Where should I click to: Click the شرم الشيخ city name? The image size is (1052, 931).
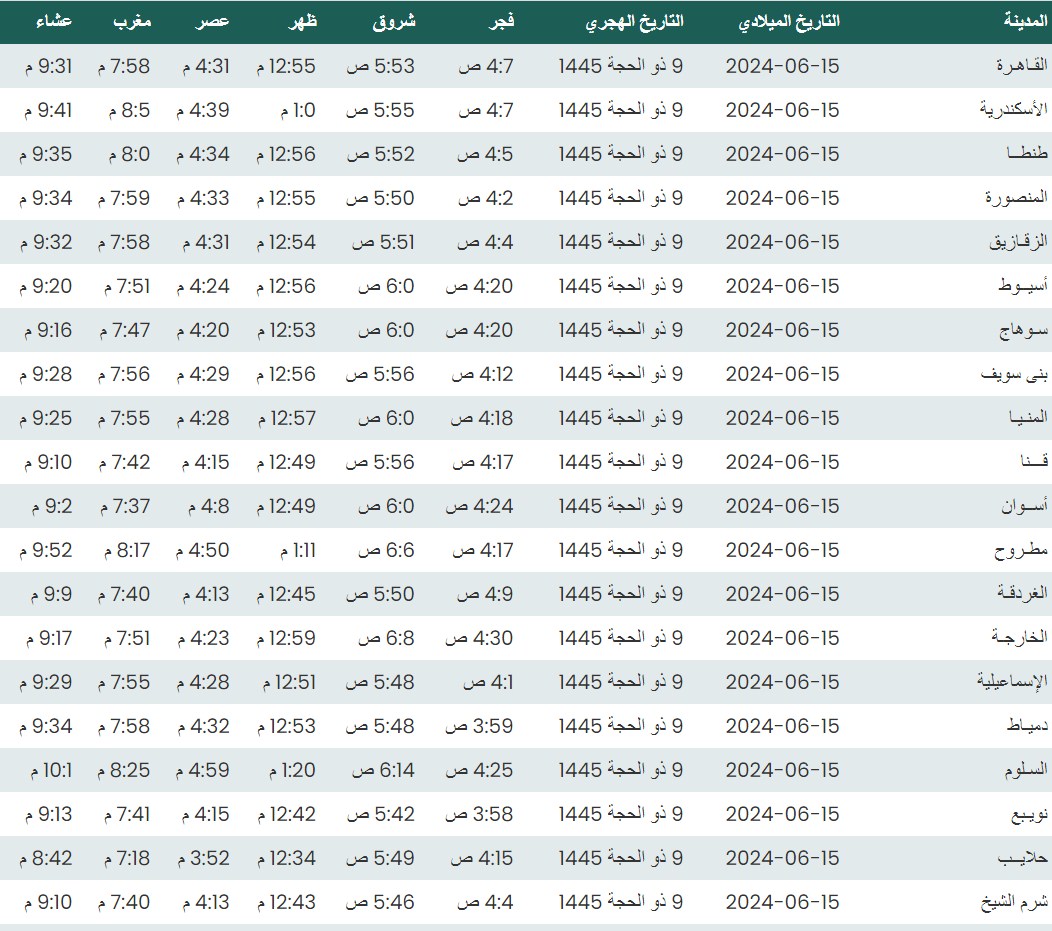[x=1013, y=902]
